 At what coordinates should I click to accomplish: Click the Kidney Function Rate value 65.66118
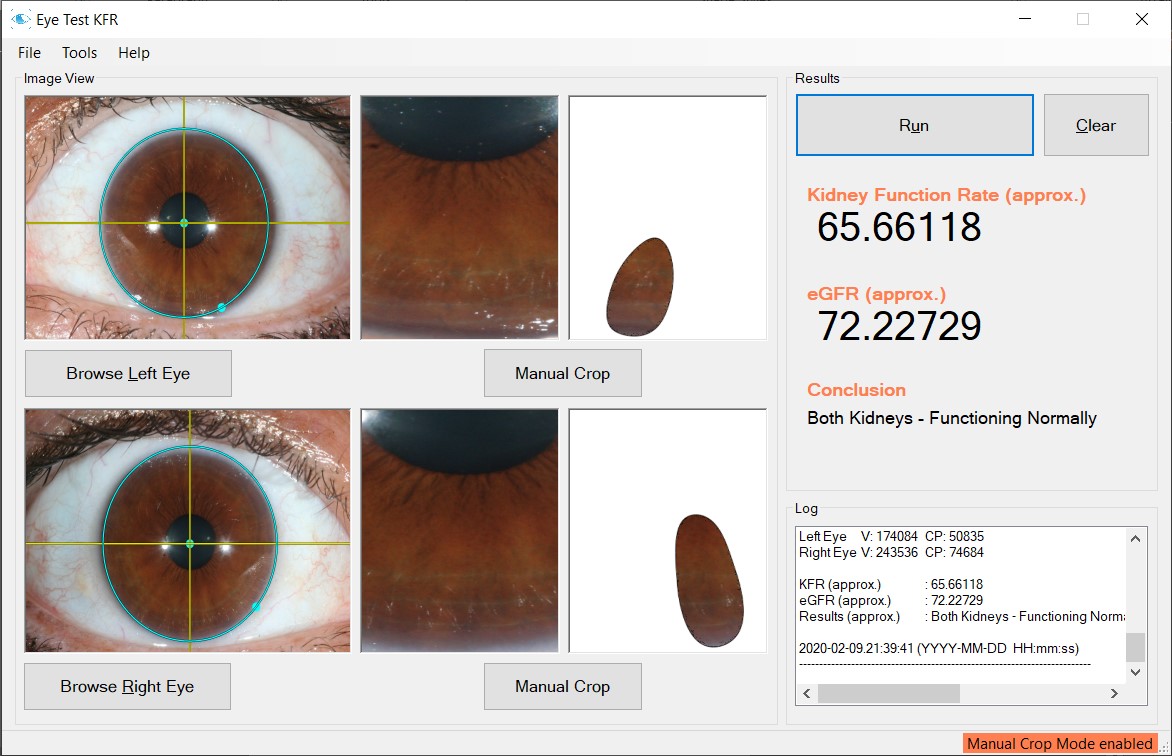click(899, 227)
